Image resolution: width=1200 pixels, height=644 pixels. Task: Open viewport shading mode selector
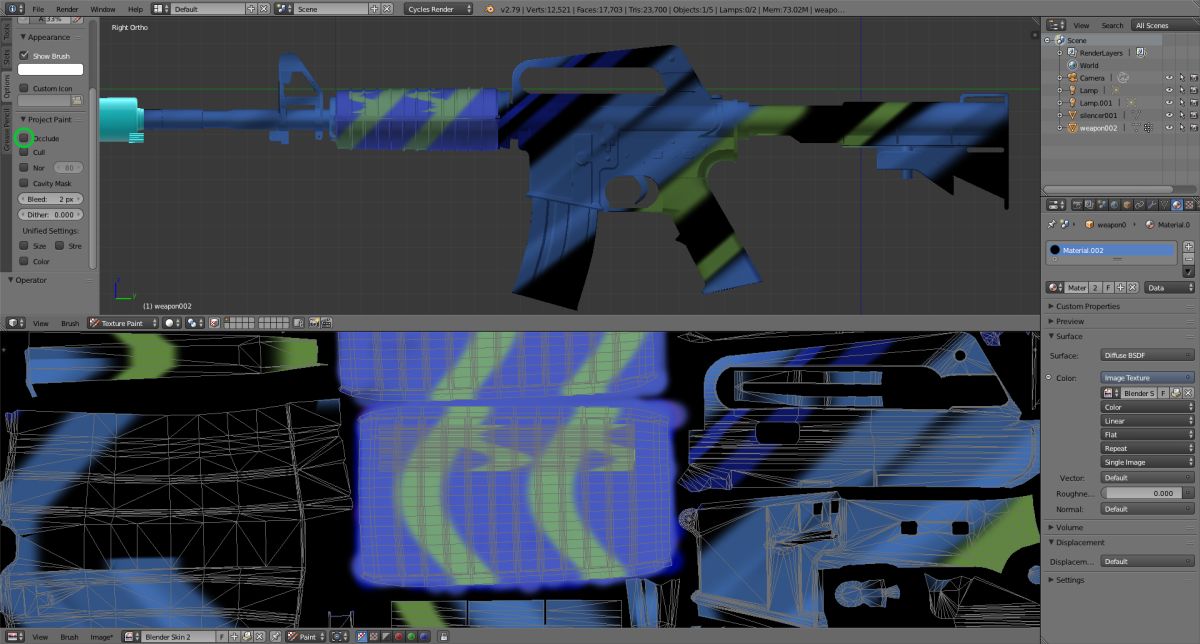point(170,323)
